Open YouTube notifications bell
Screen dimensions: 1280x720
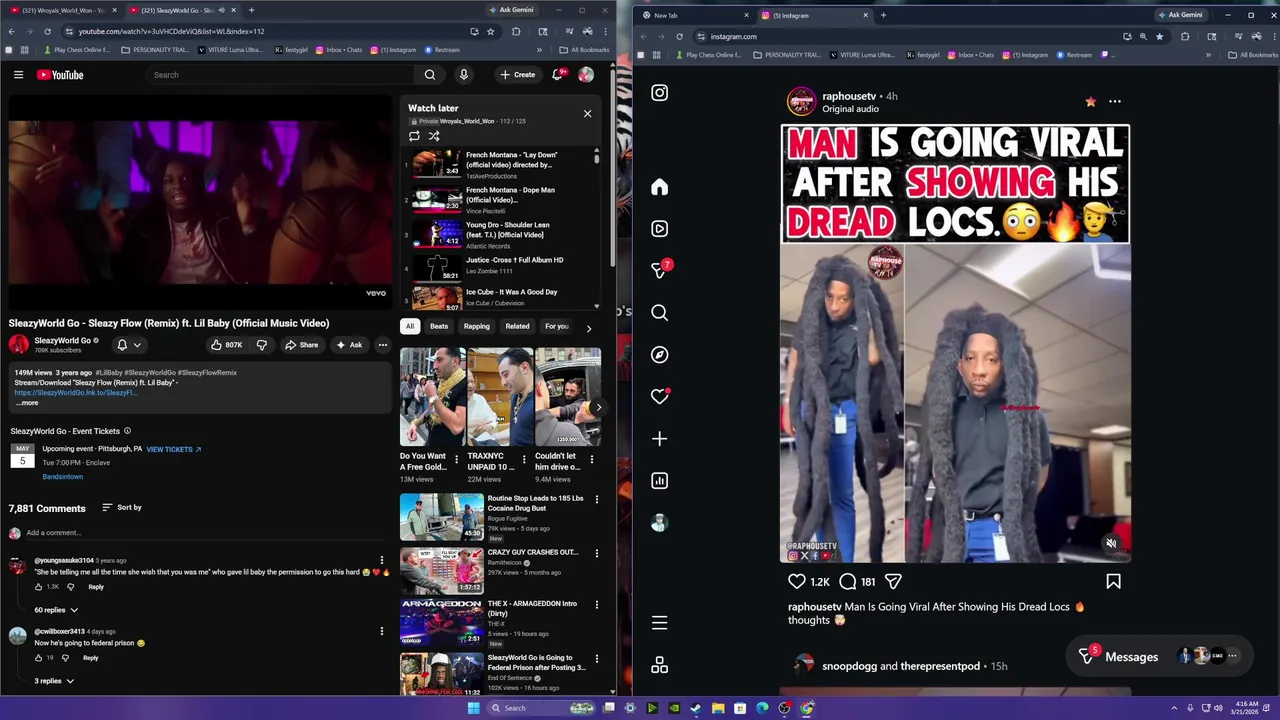(x=558, y=75)
